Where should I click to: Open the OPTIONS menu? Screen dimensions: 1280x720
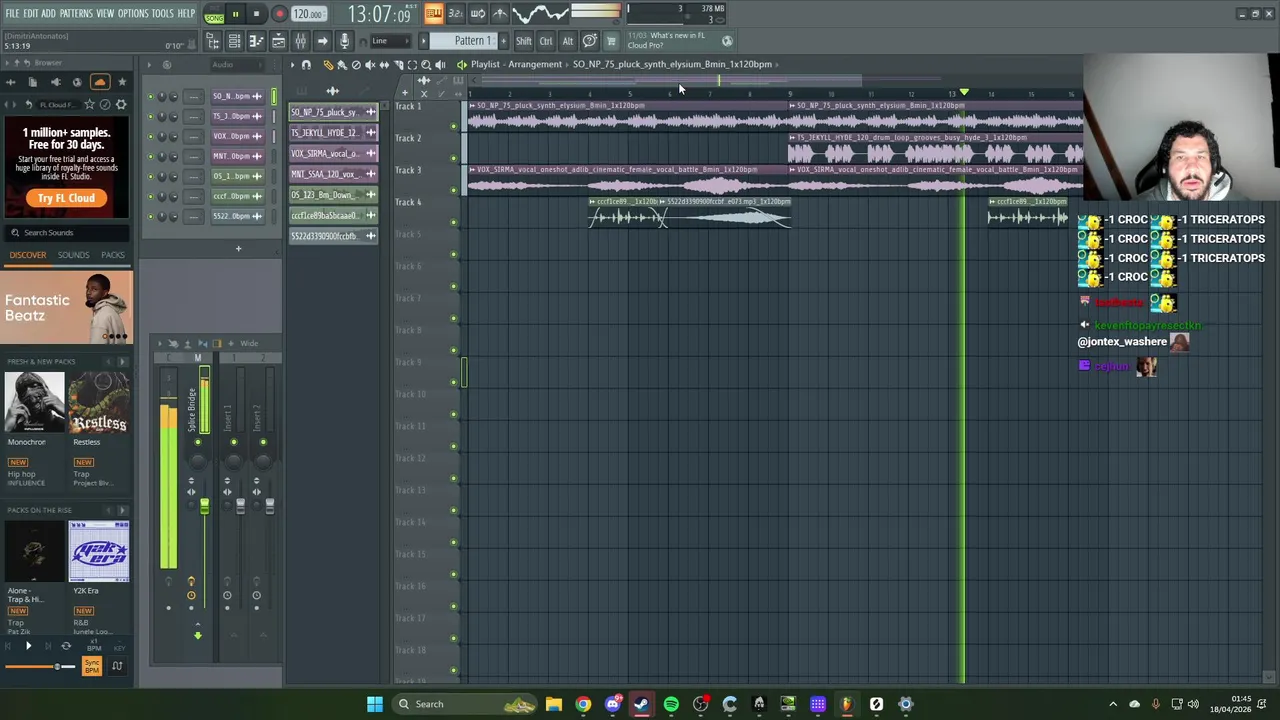click(133, 13)
